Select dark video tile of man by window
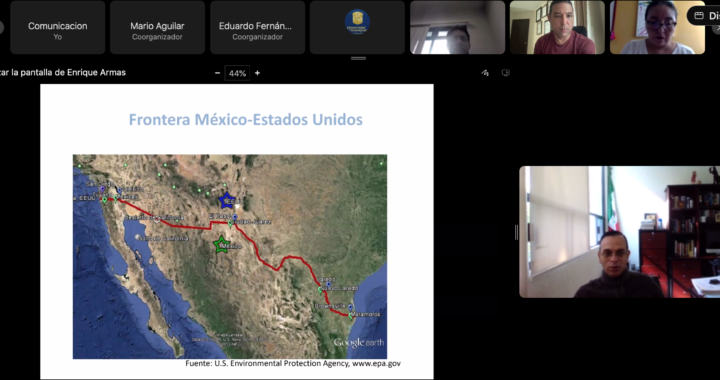The width and height of the screenshot is (720, 380). (x=457, y=28)
